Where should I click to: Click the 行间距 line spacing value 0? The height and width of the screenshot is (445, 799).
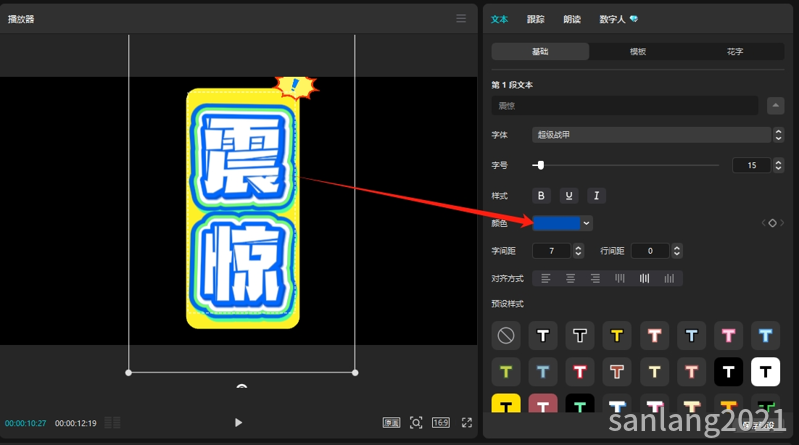(650, 251)
